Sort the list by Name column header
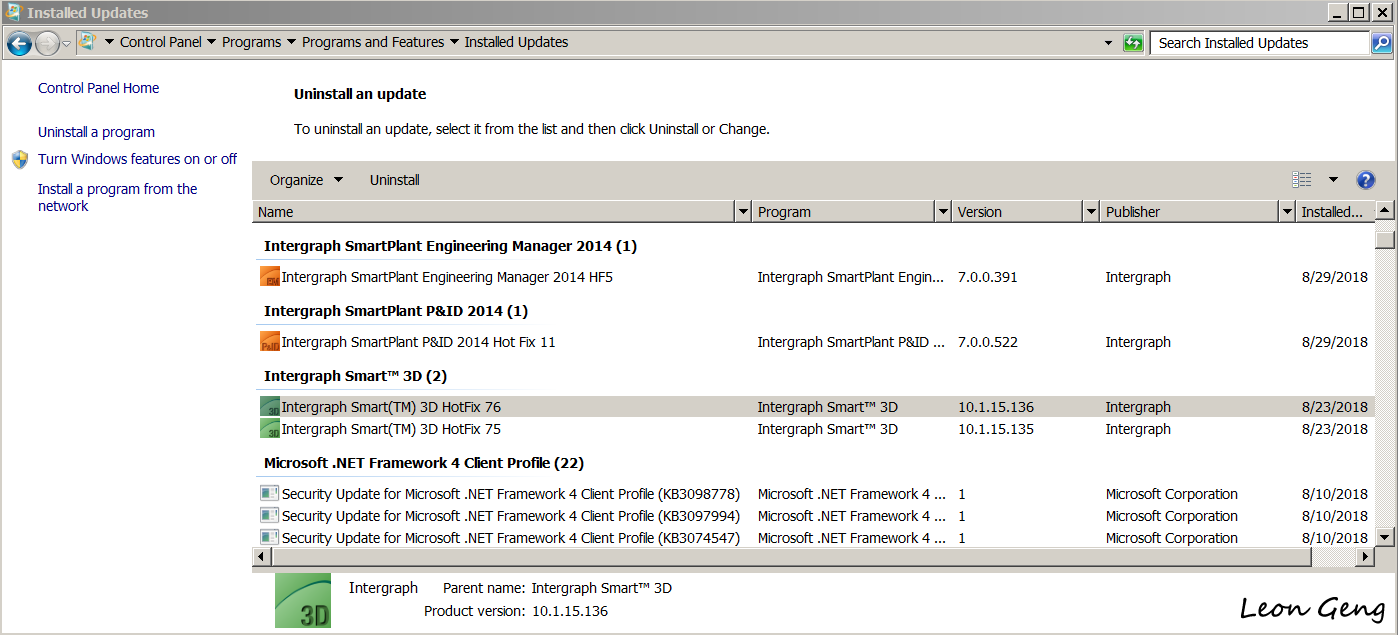Viewport: 1398px width, 635px height. [494, 212]
